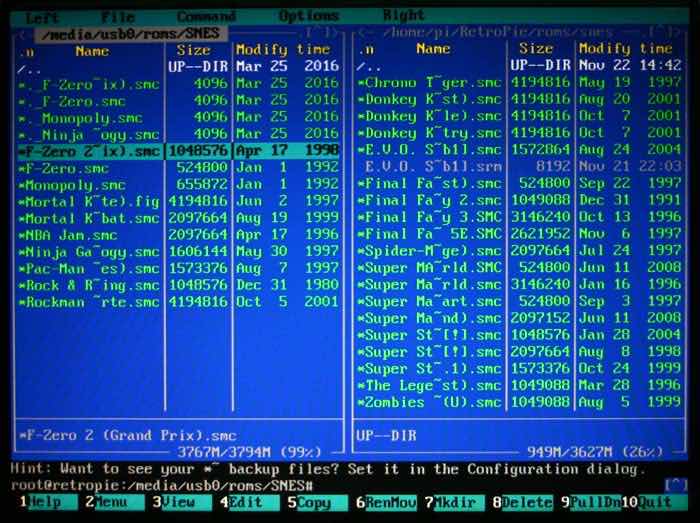The image size is (700, 523).
Task: Click the 6 RenMov function key
Action: tap(386, 502)
